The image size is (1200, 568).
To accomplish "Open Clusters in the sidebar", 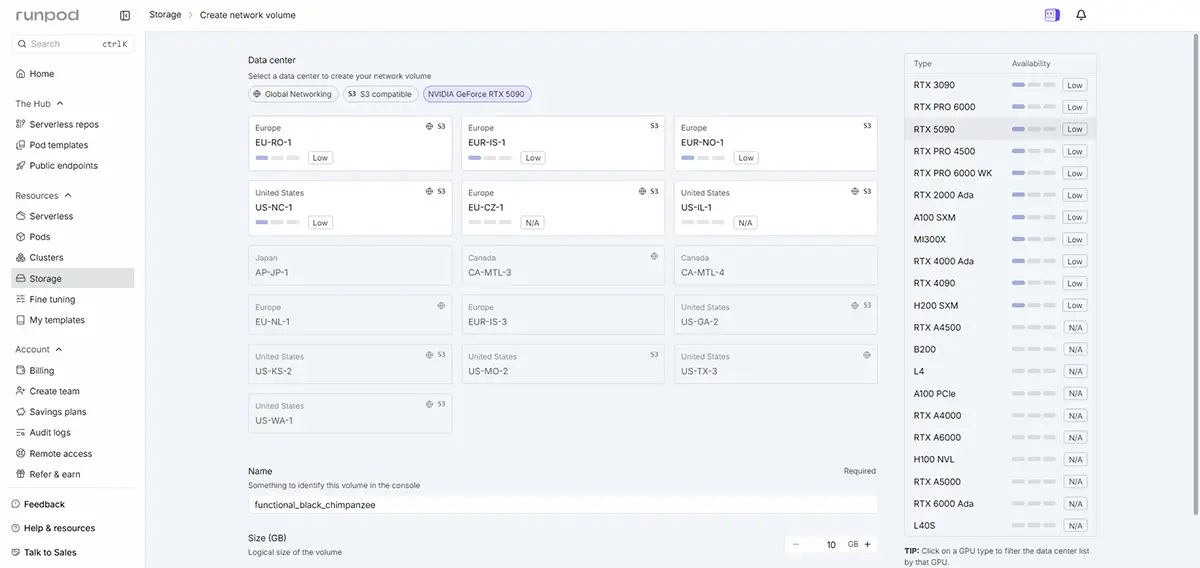I will click(x=46, y=258).
